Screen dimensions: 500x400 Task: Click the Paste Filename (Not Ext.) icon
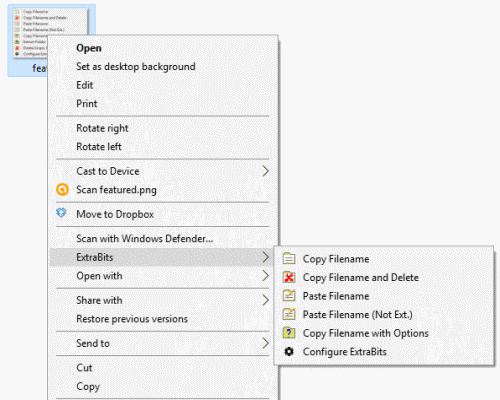(x=289, y=314)
